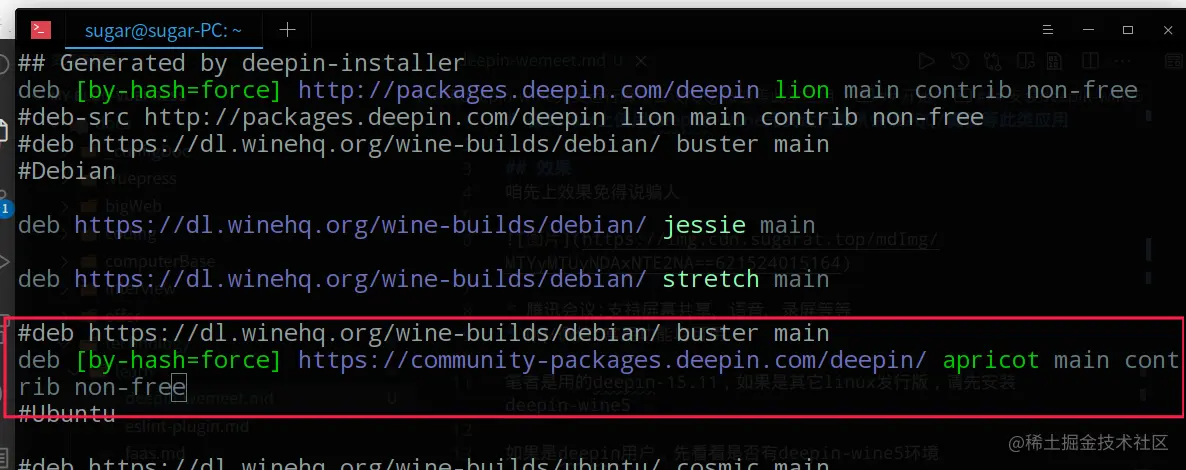Click the green word 'lion'

click(x=802, y=91)
